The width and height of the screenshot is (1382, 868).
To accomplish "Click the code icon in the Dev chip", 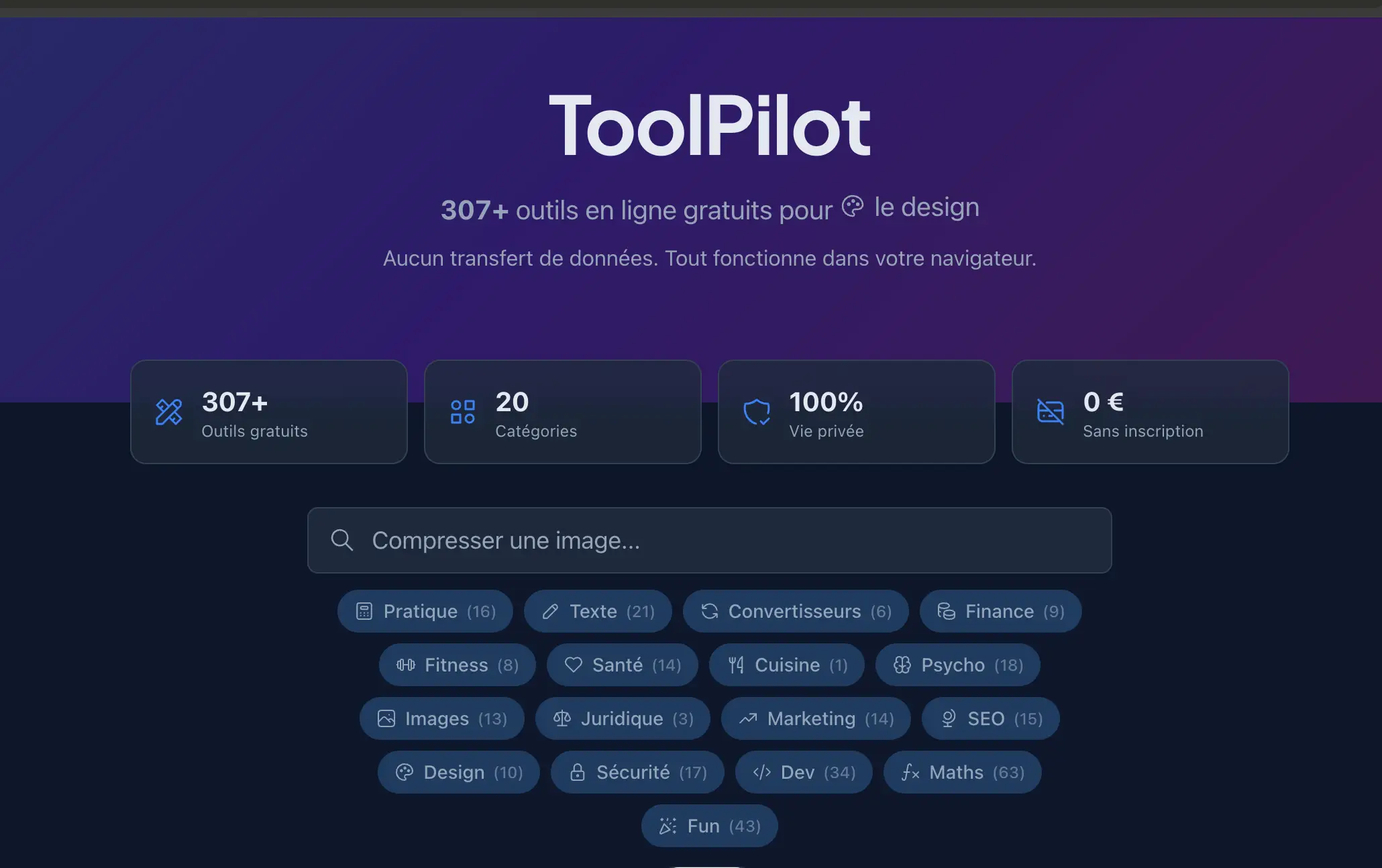I will click(x=761, y=772).
